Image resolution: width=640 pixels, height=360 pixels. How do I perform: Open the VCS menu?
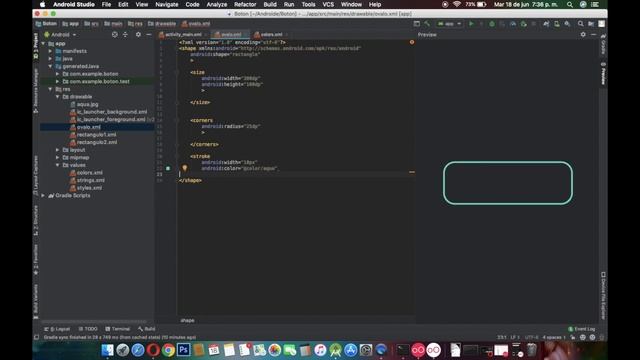point(328,4)
